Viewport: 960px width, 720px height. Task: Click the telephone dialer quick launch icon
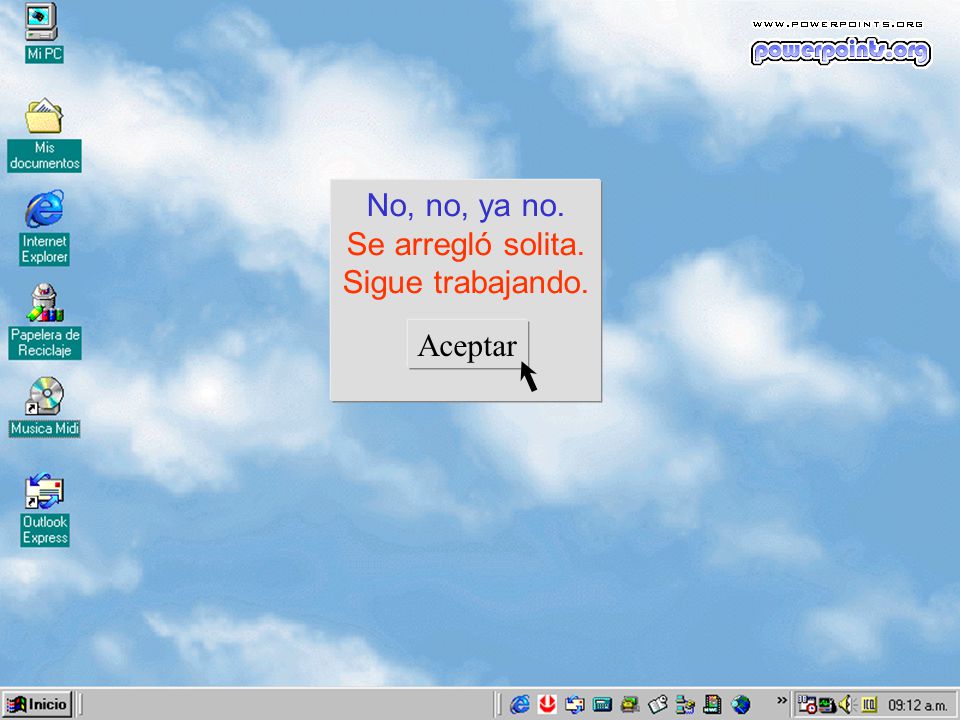coord(629,705)
